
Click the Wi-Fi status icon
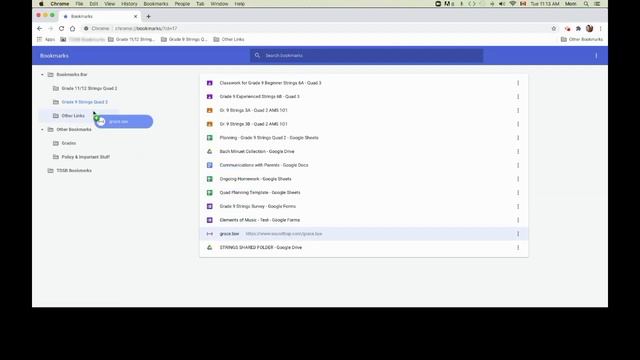pos(513,4)
